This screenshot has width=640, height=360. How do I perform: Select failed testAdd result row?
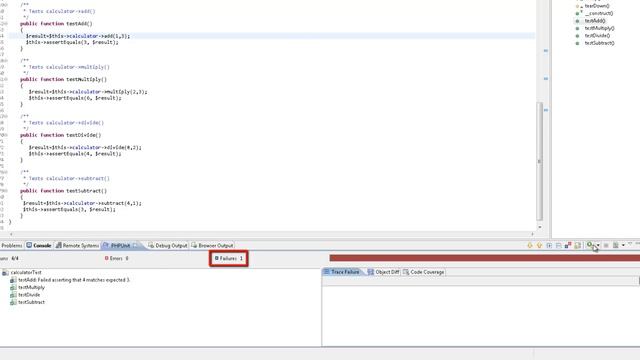tap(74, 280)
